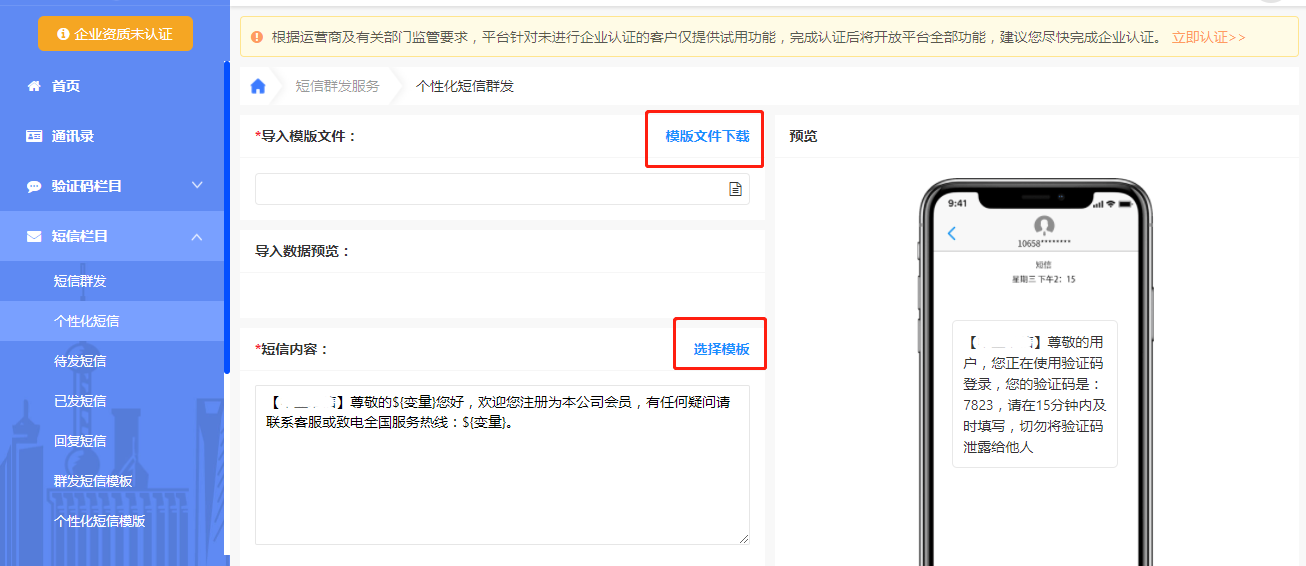This screenshot has height=566, width=1306.
Task: Click the home icon in breadcrumb
Action: [258, 86]
